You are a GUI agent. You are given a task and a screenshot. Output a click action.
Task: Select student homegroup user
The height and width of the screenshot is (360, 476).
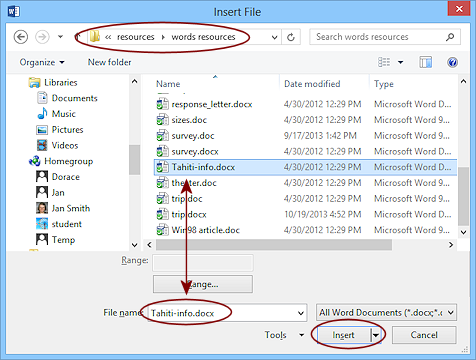66,224
